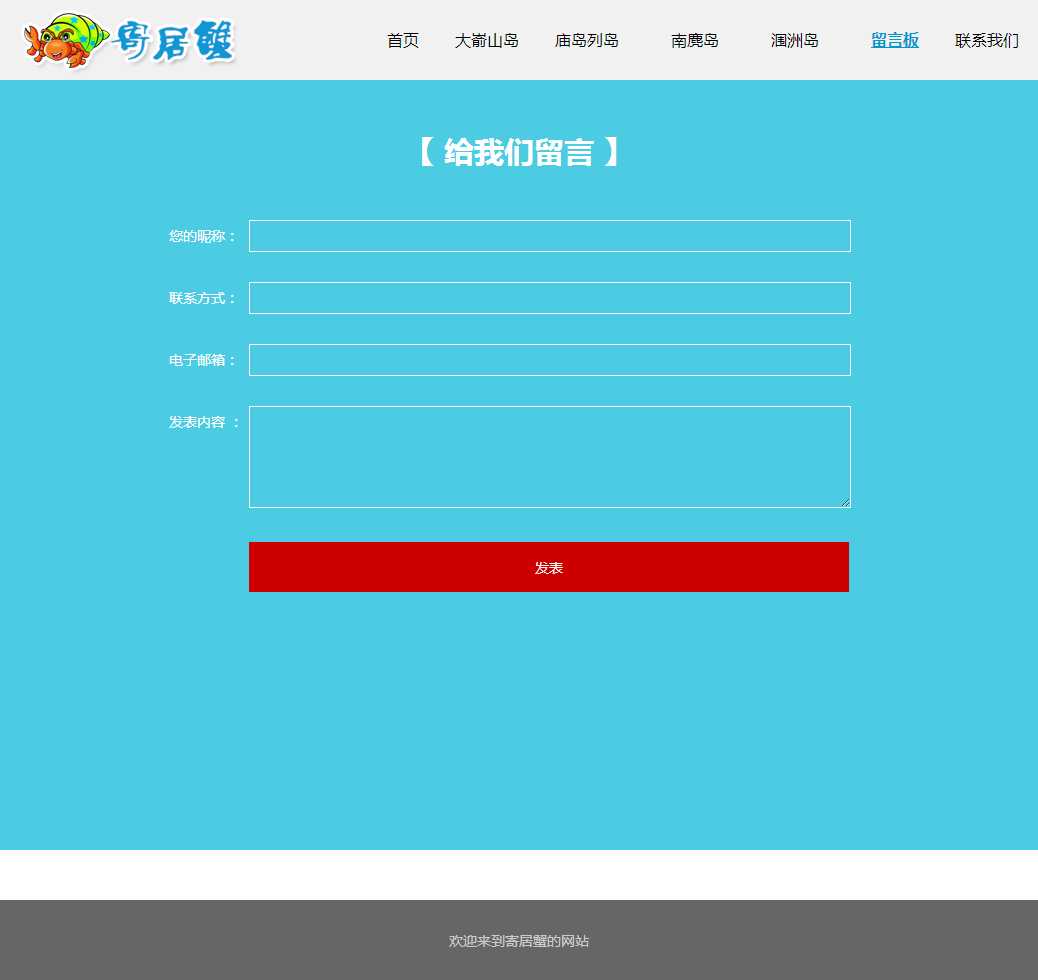This screenshot has height=980, width=1038.
Task: Click the 联系方式 label
Action: 203,298
